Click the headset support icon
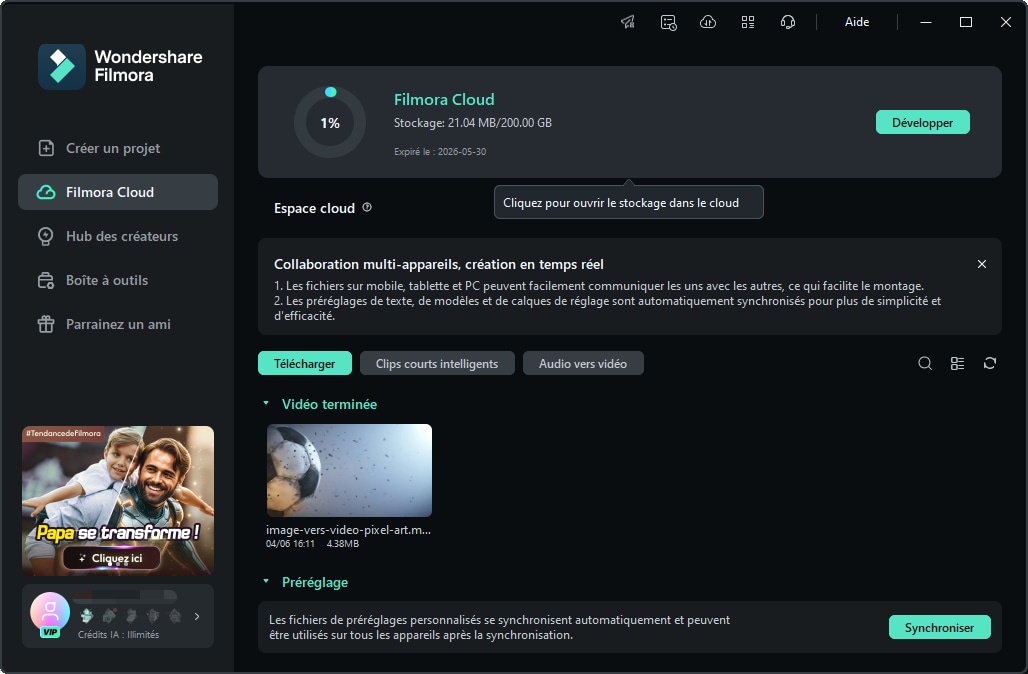The image size is (1028, 674). (x=788, y=22)
